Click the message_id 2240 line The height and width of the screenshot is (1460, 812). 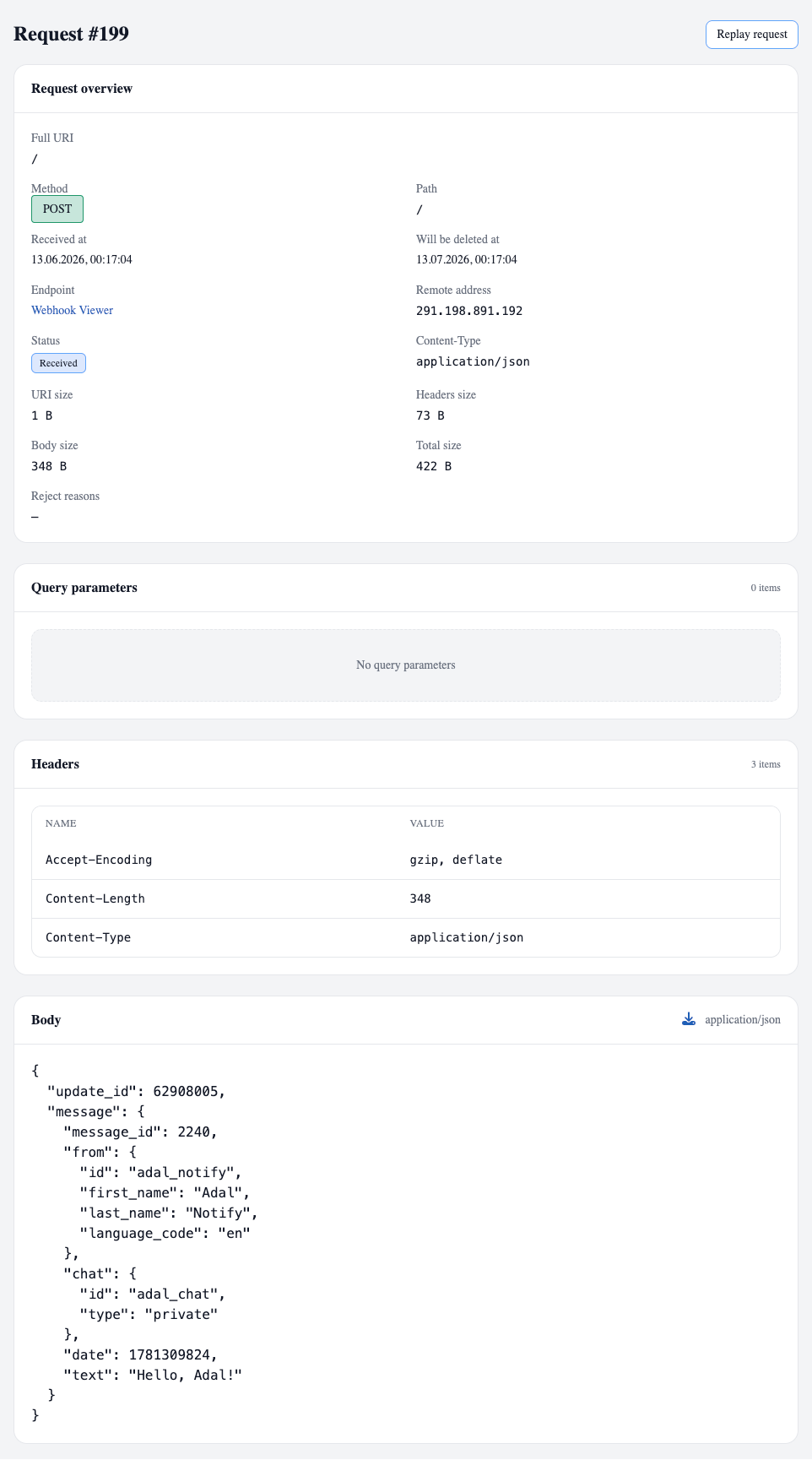pyautogui.click(x=140, y=1132)
